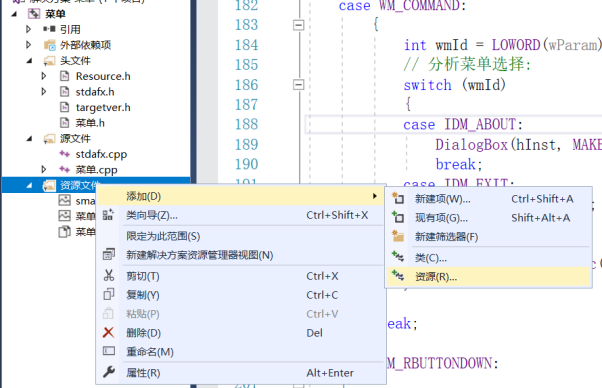Click the targetver.h file icon

[64, 107]
